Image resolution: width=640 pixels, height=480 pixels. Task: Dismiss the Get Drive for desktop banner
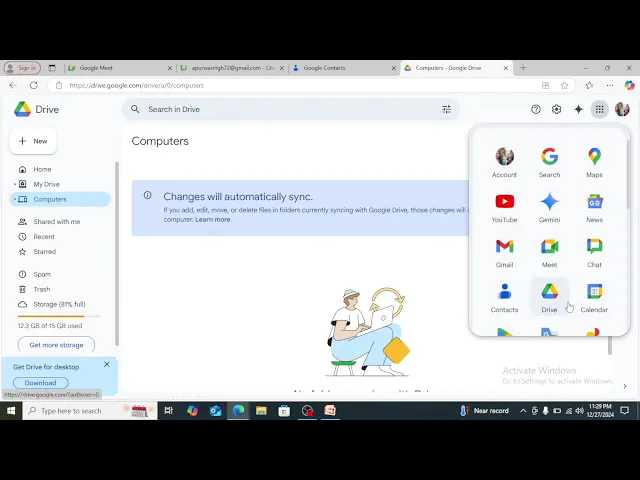(107, 364)
